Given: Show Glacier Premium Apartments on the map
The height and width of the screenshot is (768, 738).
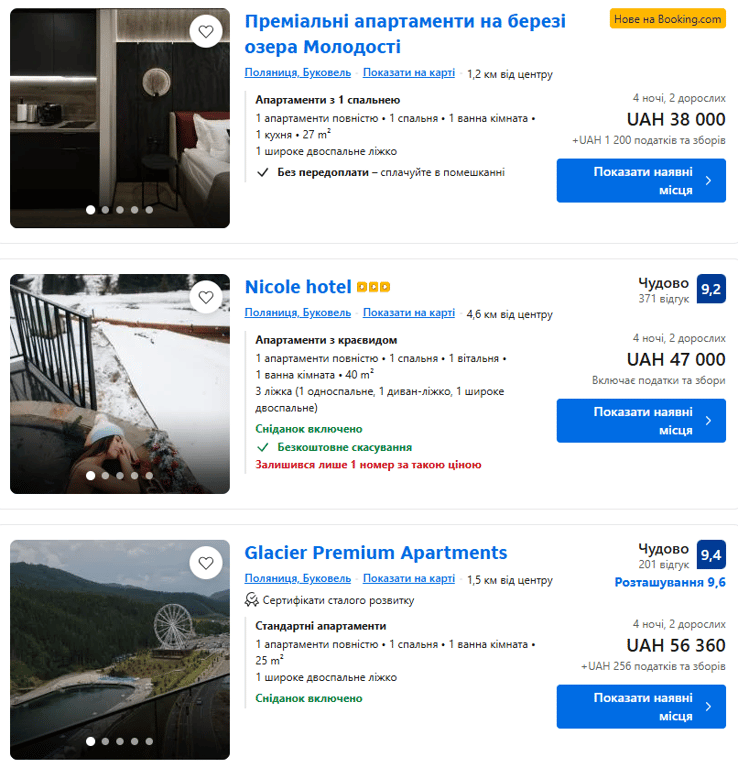Looking at the screenshot, I should 408,579.
